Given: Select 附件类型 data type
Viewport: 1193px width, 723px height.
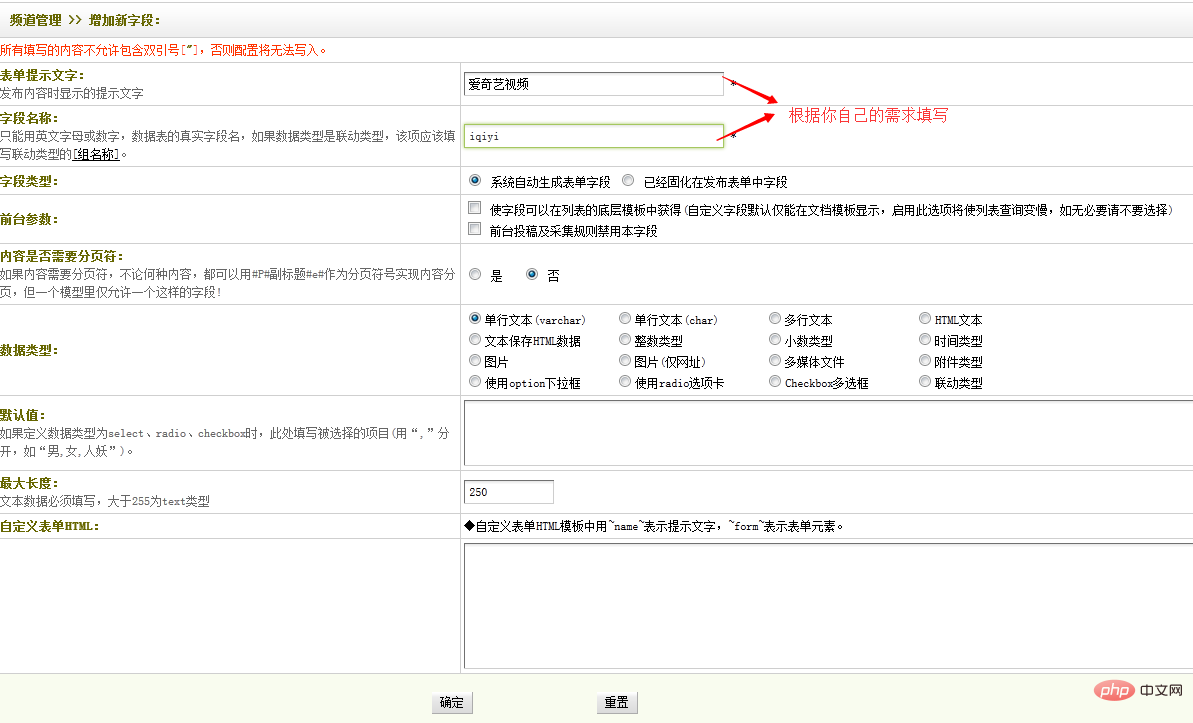Looking at the screenshot, I should (x=924, y=361).
